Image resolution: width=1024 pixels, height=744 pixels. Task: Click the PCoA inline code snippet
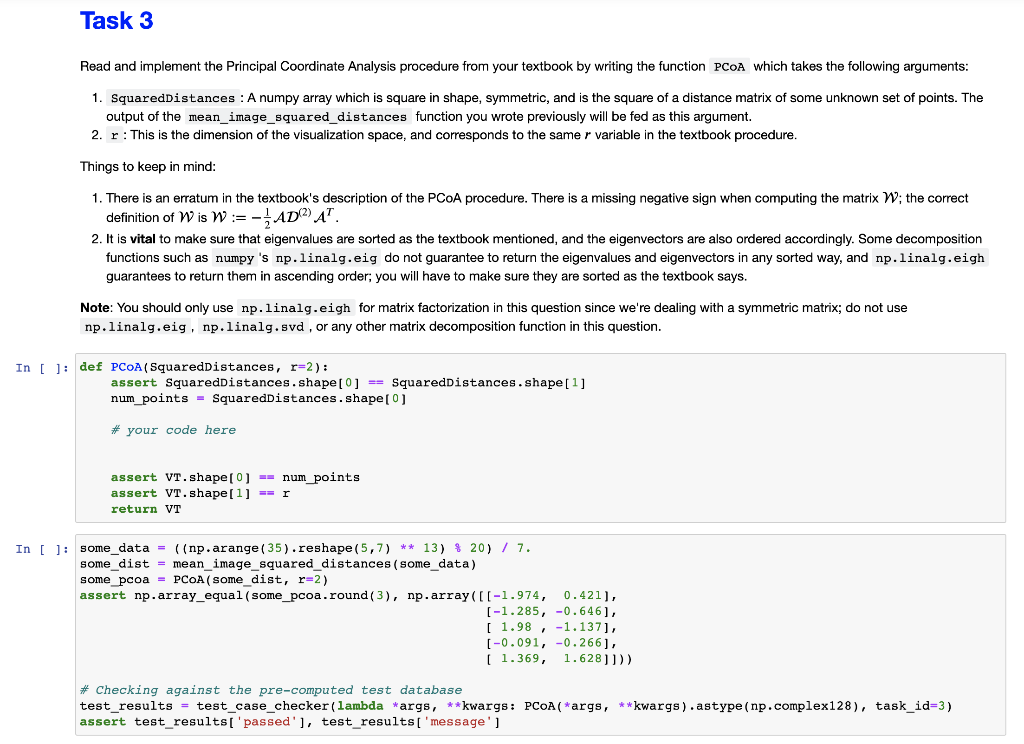coord(726,66)
